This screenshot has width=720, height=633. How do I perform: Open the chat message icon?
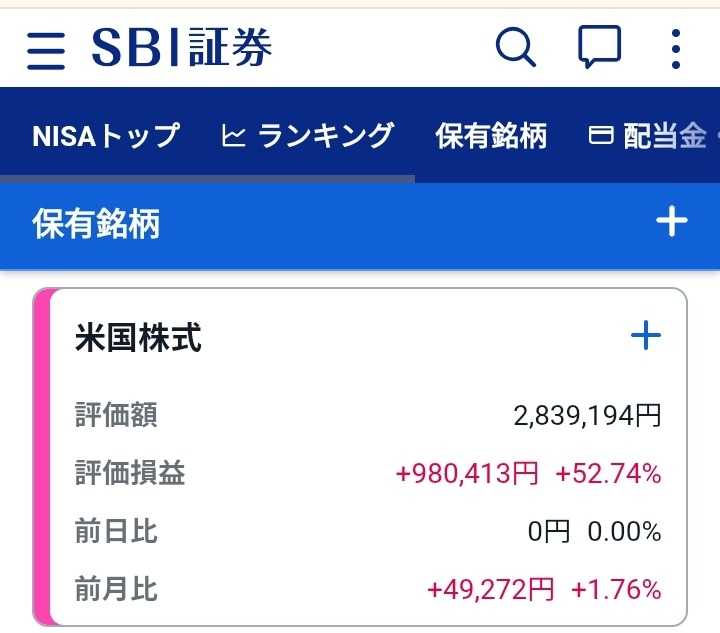coord(599,47)
